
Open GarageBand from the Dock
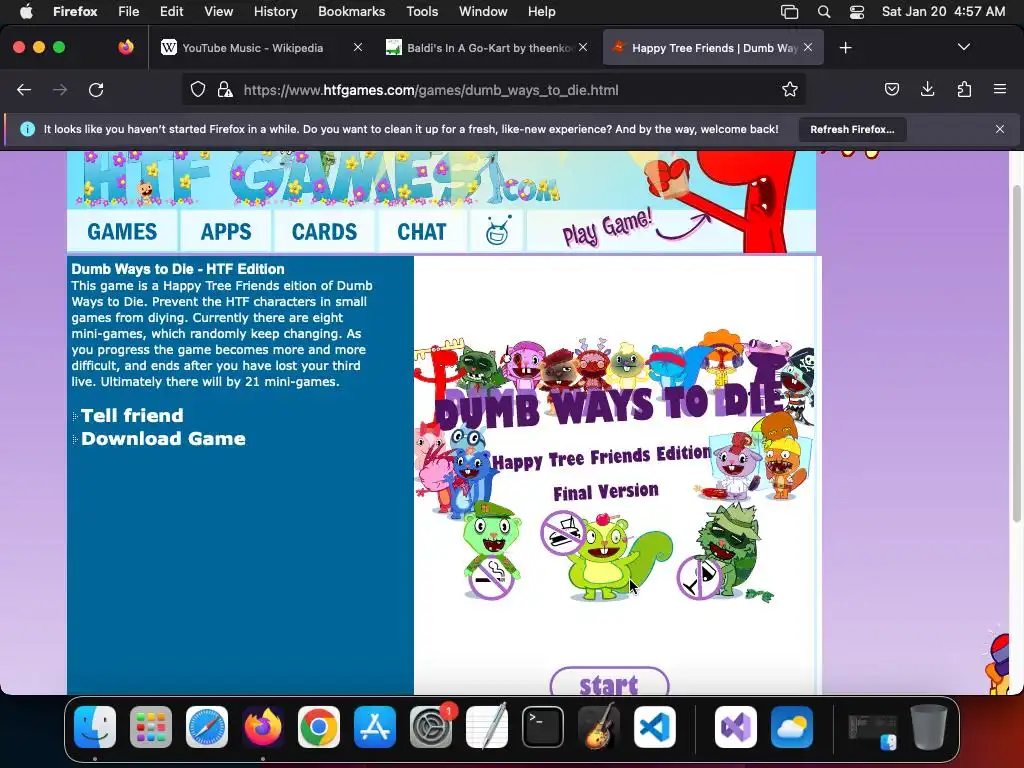pos(599,726)
